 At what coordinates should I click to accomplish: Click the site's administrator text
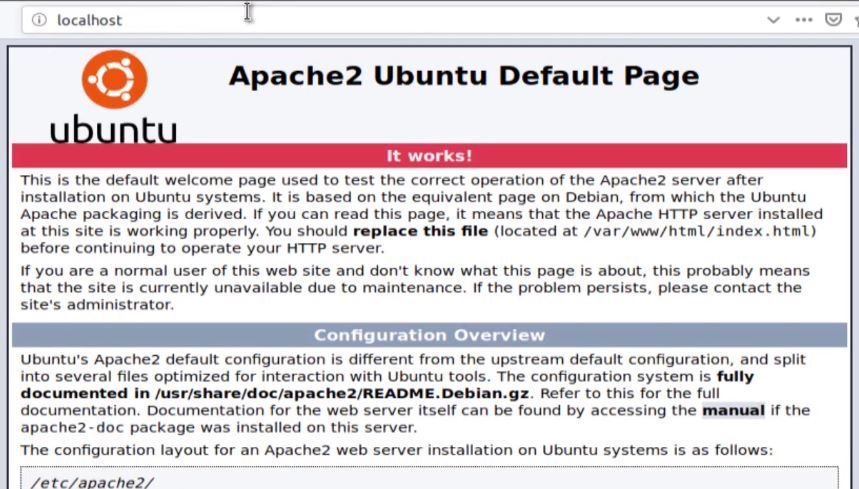(x=97, y=305)
